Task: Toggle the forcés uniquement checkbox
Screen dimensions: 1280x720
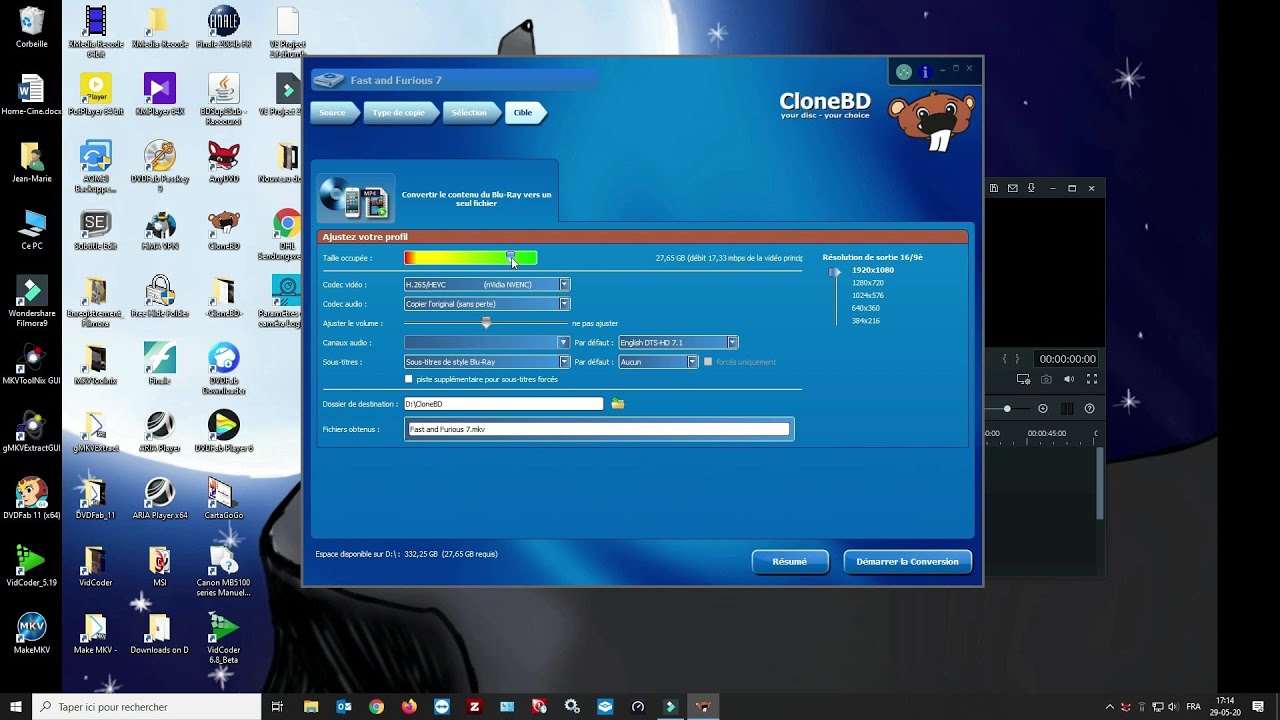Action: [709, 362]
